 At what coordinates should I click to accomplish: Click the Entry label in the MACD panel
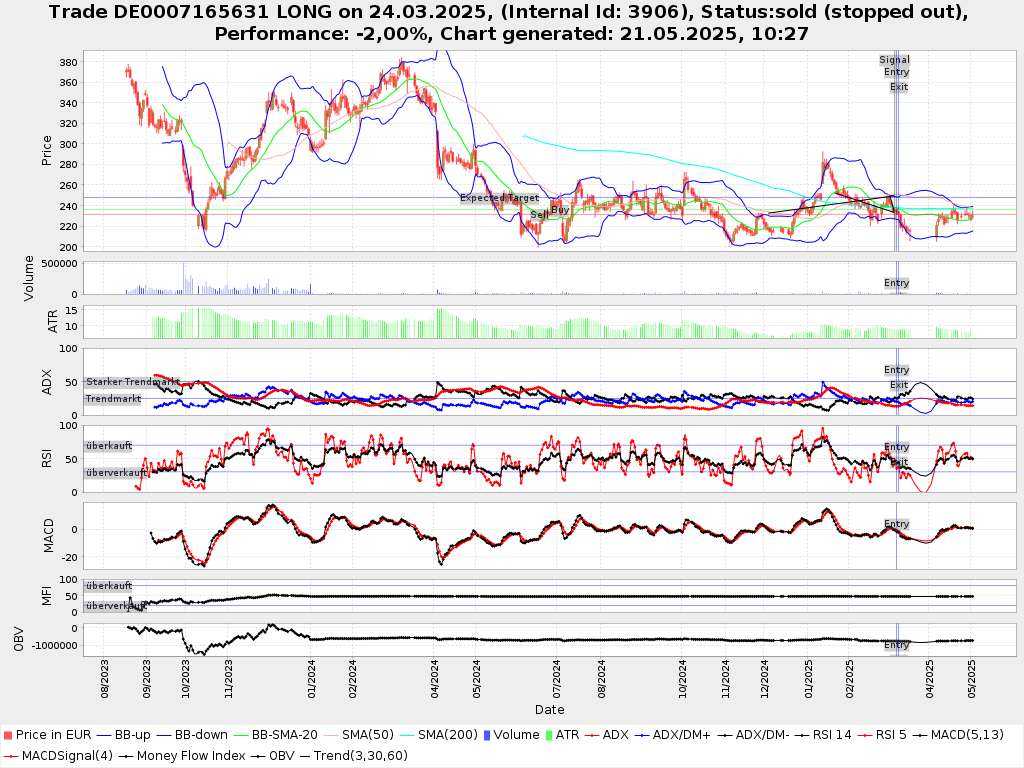click(x=897, y=524)
